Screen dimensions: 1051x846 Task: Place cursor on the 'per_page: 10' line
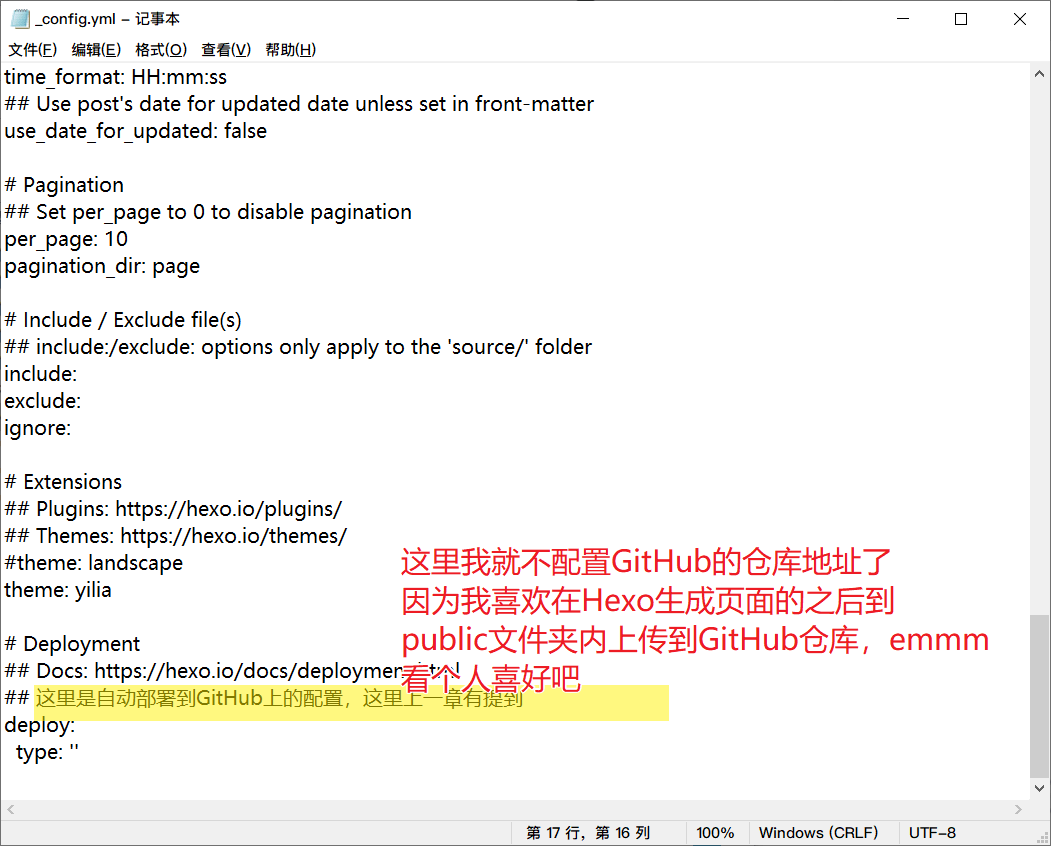[66, 239]
